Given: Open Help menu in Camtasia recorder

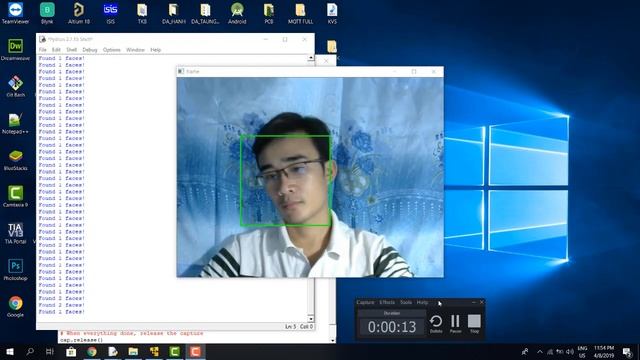Looking at the screenshot, I should 422,302.
